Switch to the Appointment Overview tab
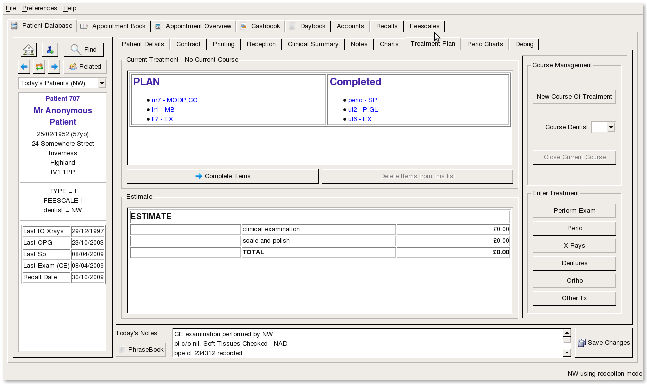The height and width of the screenshot is (384, 647). click(x=193, y=26)
